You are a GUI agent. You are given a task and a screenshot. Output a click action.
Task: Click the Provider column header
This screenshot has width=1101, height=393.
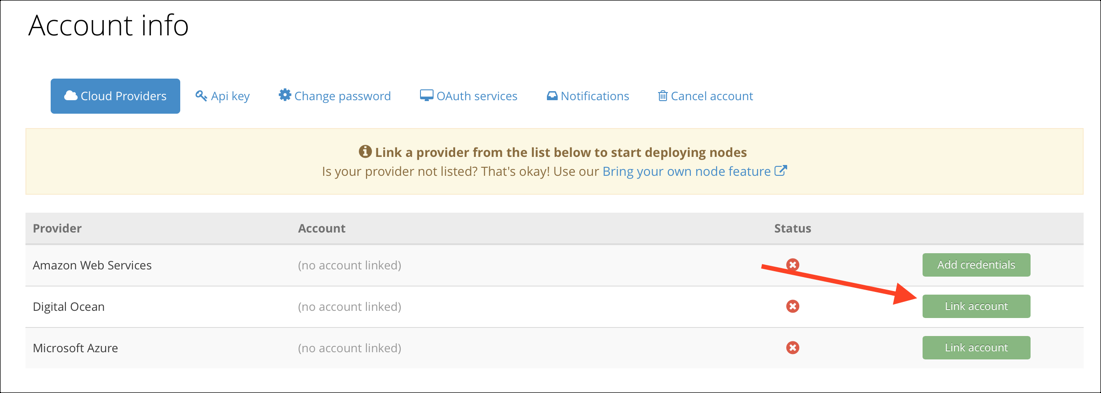click(58, 229)
